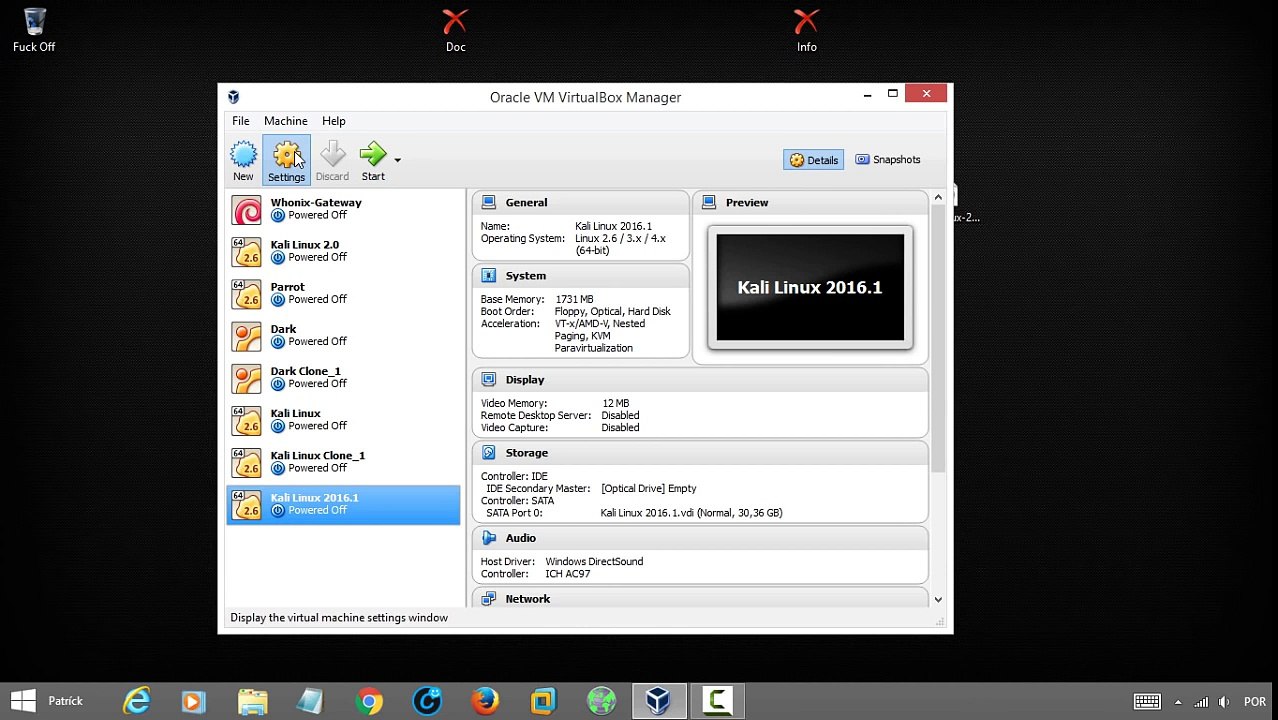Image resolution: width=1278 pixels, height=720 pixels.
Task: Select the Kali Linux 2.0 virtual machine
Action: (x=343, y=251)
